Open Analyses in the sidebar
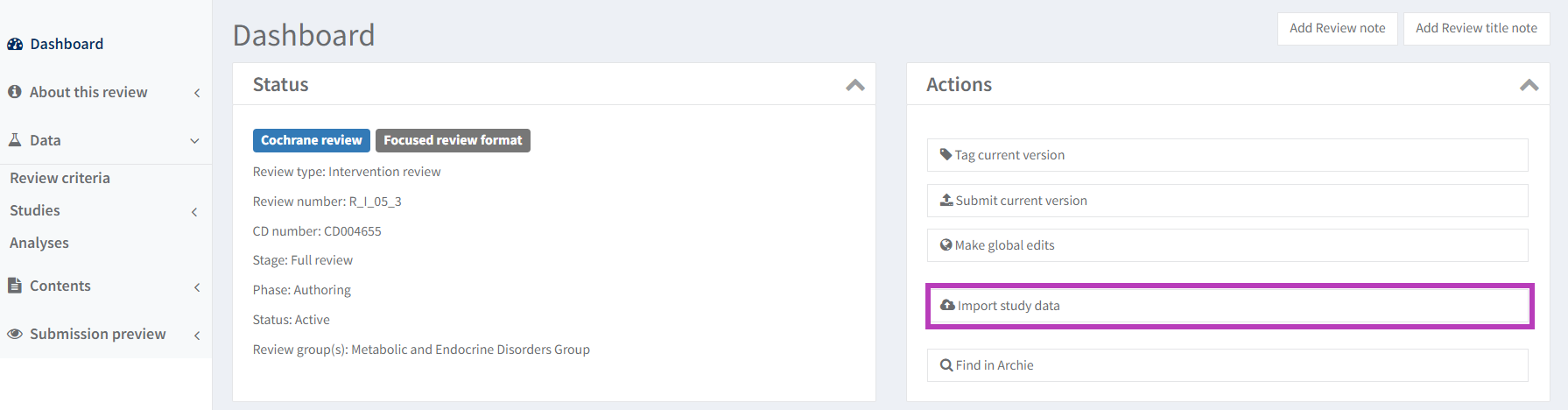Viewport: 1568px width, 410px height. click(39, 243)
